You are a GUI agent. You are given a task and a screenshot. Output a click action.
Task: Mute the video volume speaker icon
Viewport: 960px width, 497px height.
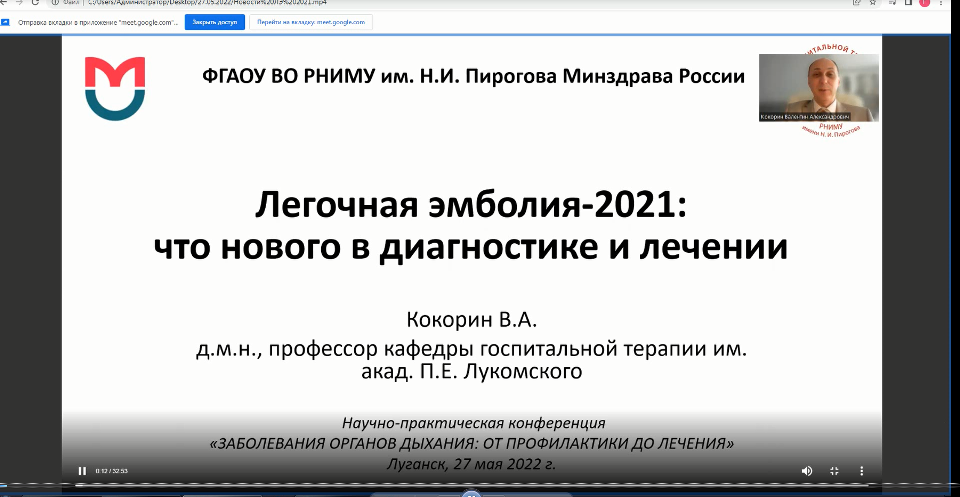[807, 471]
